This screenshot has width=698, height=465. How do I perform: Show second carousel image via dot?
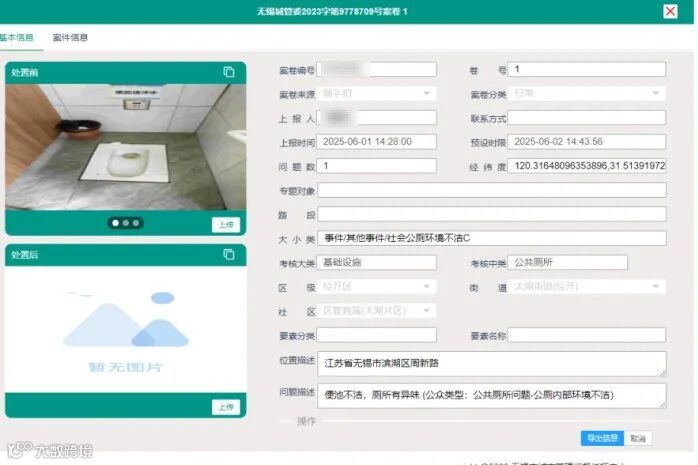tap(126, 223)
